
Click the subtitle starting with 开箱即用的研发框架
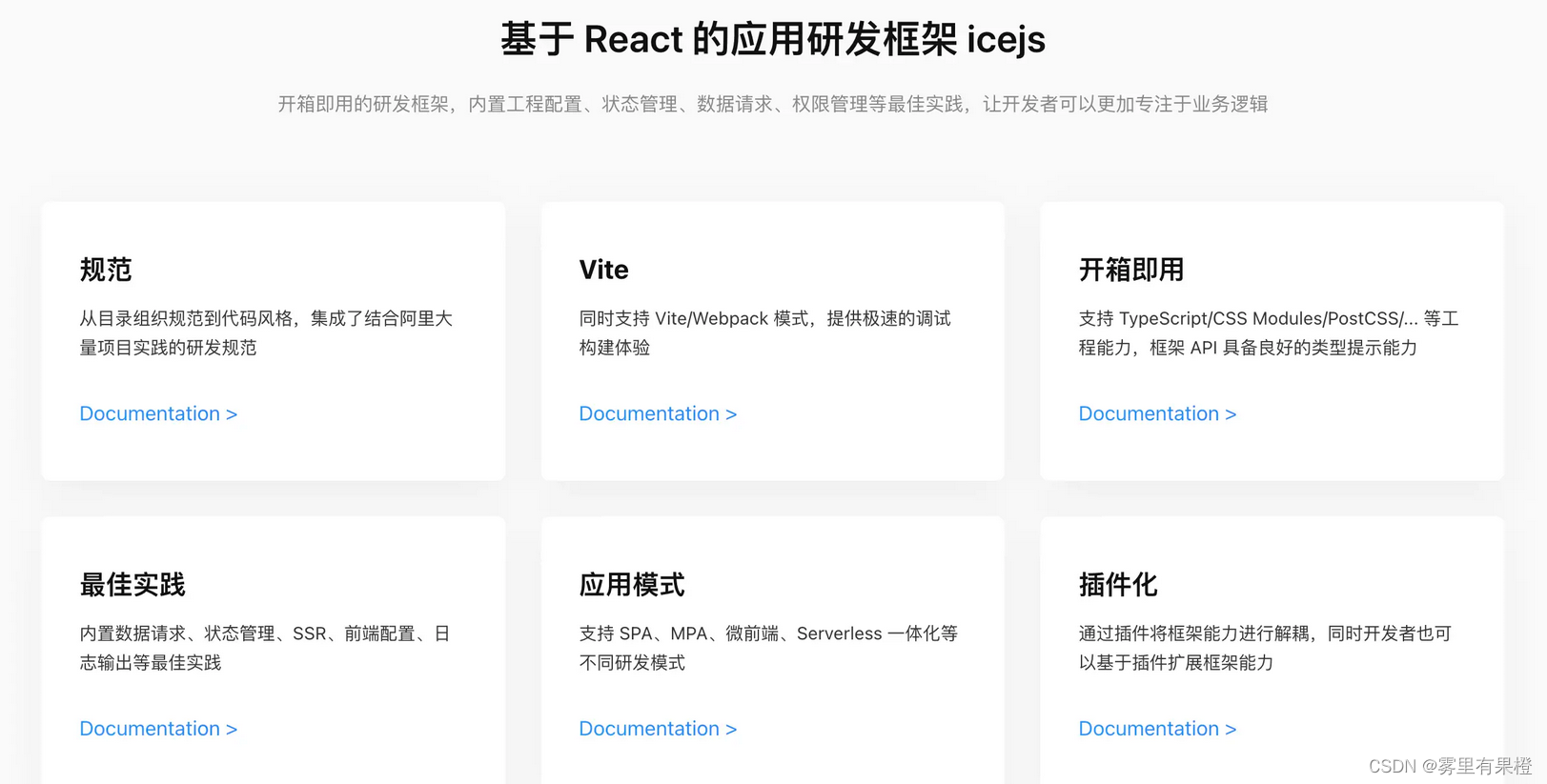coord(773,104)
